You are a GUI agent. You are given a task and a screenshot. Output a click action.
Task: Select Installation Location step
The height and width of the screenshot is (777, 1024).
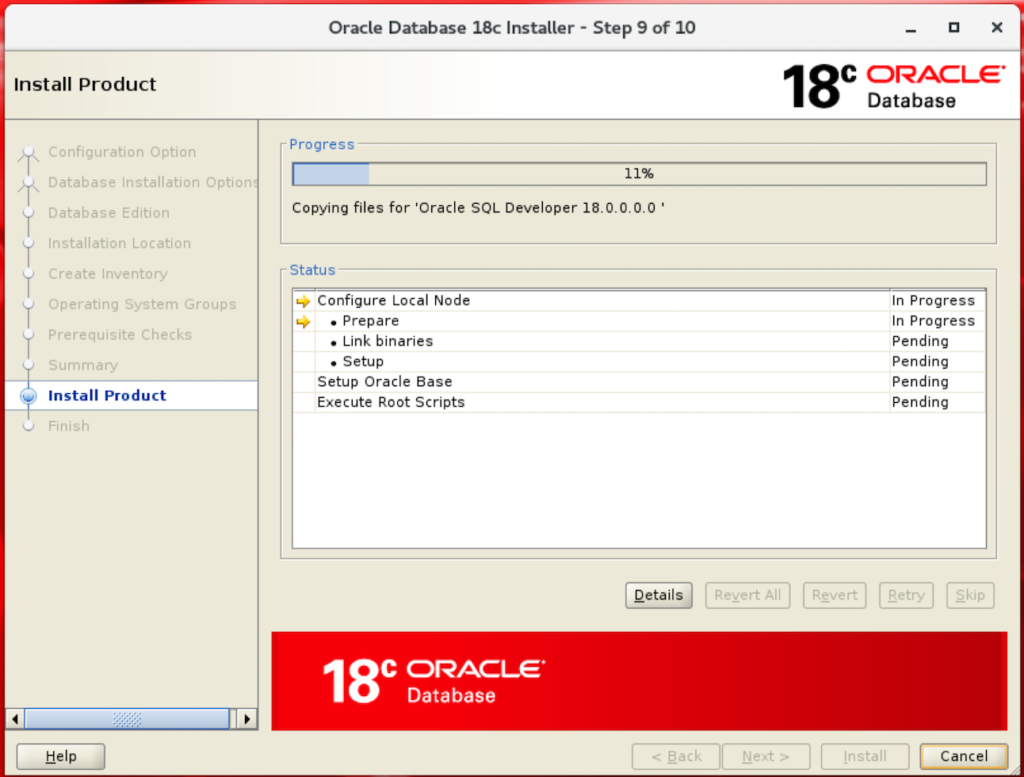(x=120, y=243)
